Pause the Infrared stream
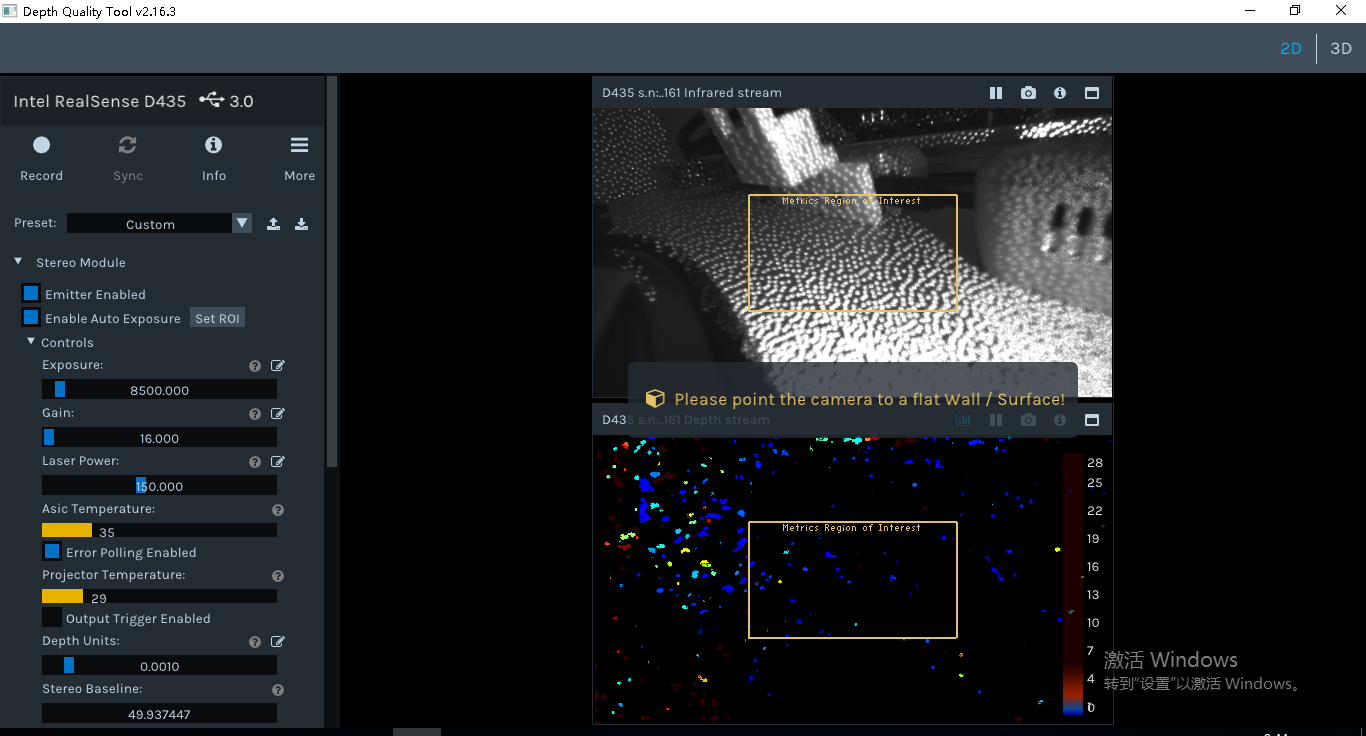 coord(996,92)
